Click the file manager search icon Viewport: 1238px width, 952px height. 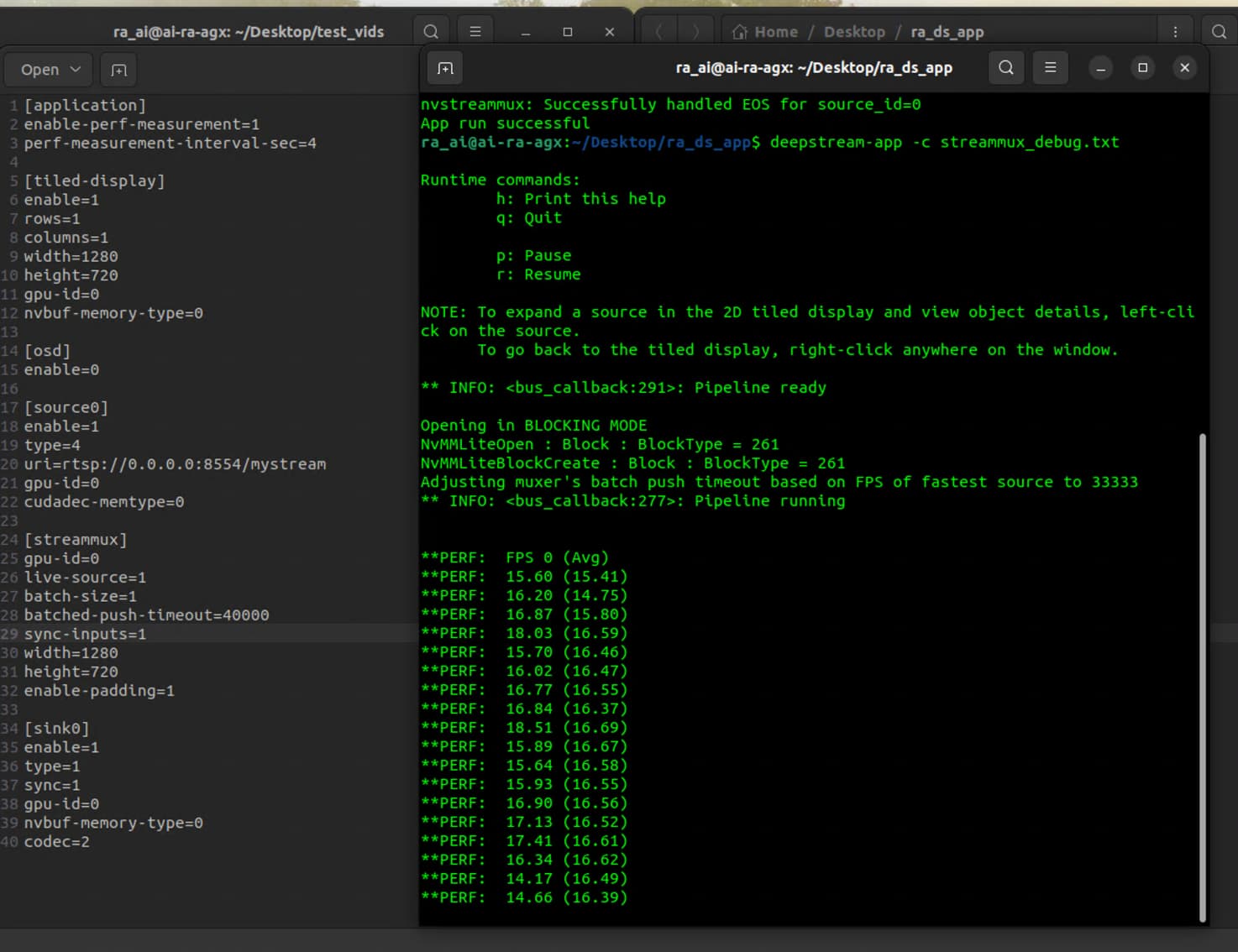[1219, 32]
